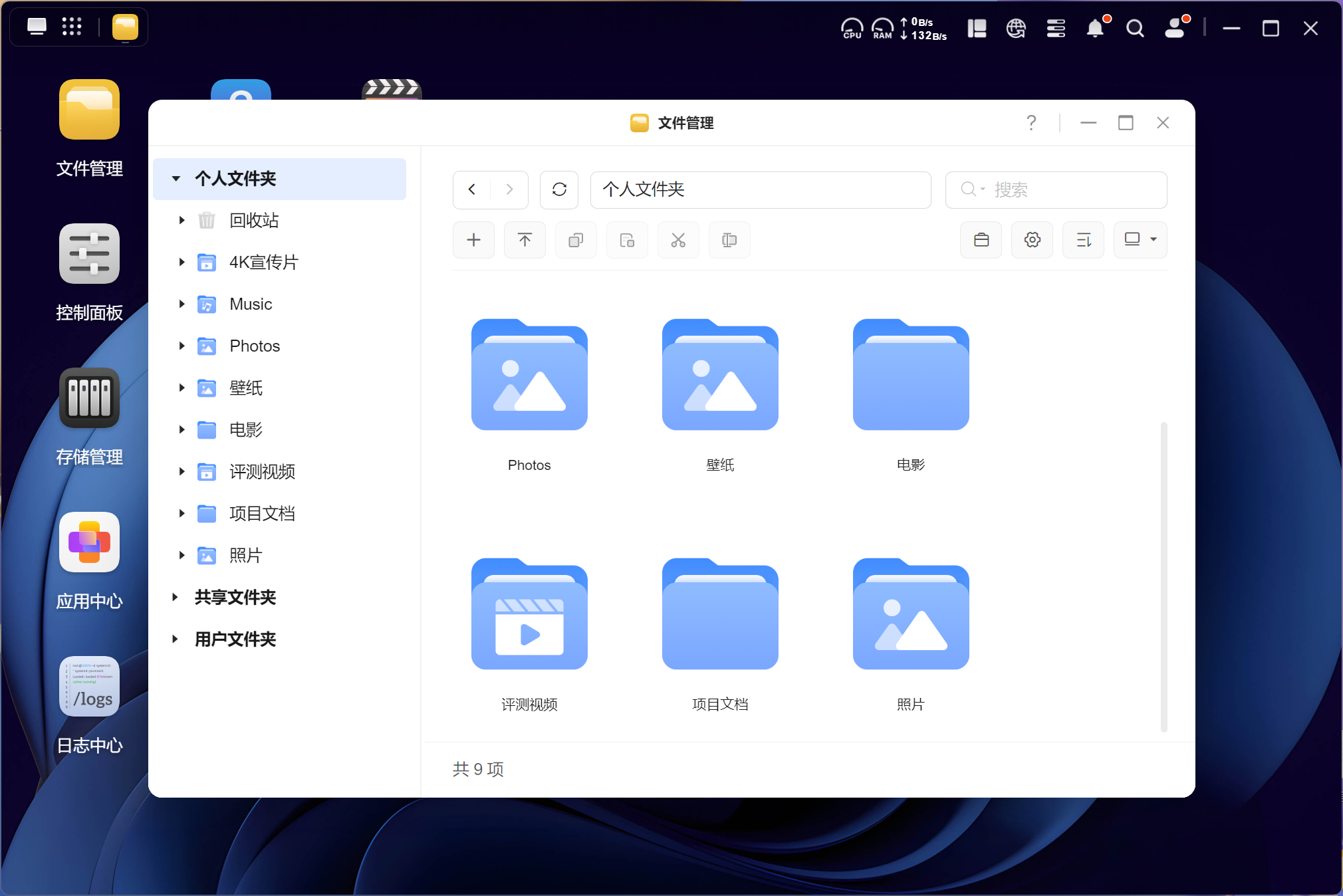Collapse the 个人文件夹 tree node
The width and height of the screenshot is (1343, 896).
pos(176,178)
